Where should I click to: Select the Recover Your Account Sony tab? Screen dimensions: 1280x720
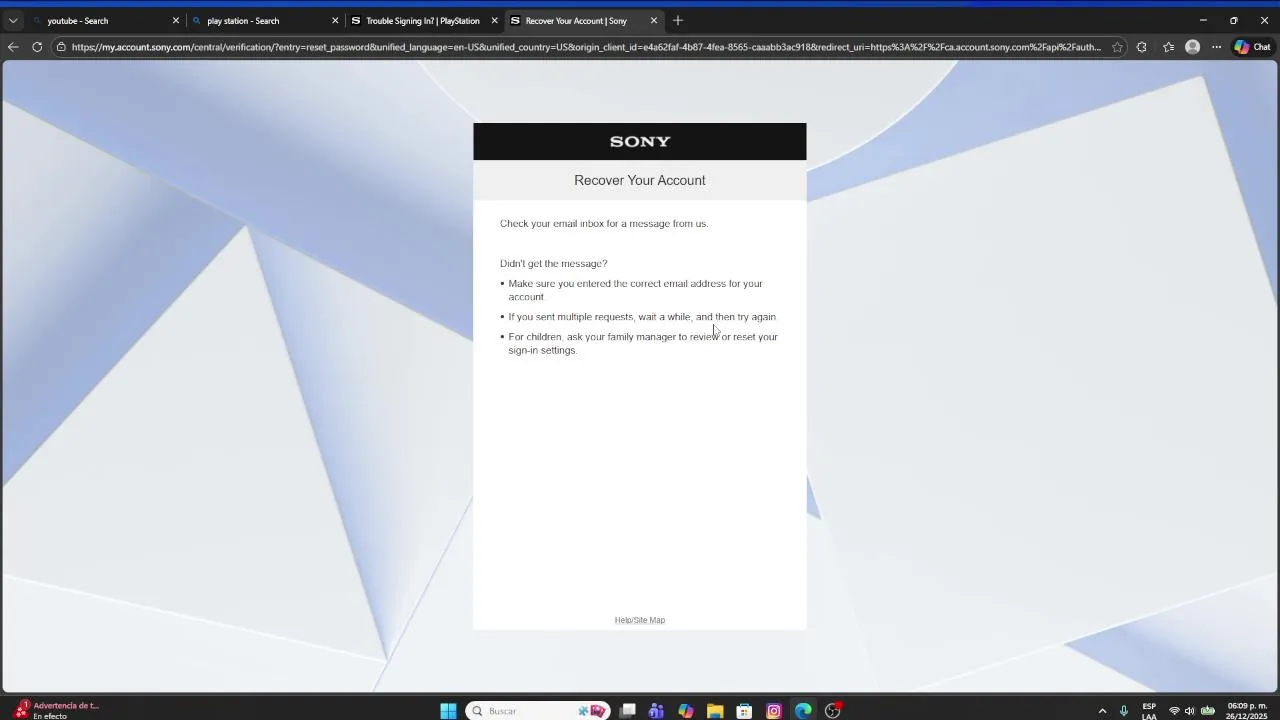click(584, 20)
